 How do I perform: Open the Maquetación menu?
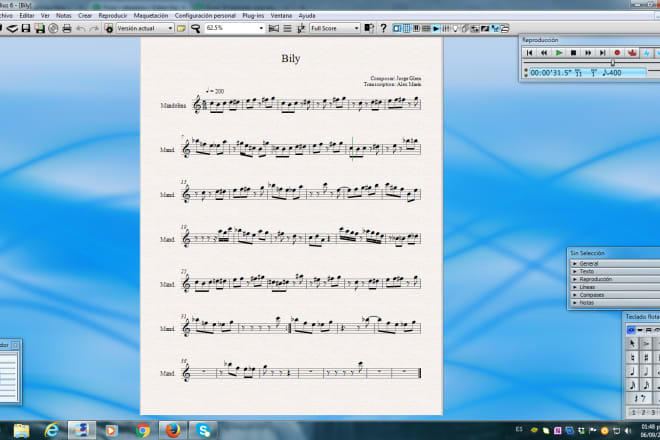pyautogui.click(x=151, y=16)
